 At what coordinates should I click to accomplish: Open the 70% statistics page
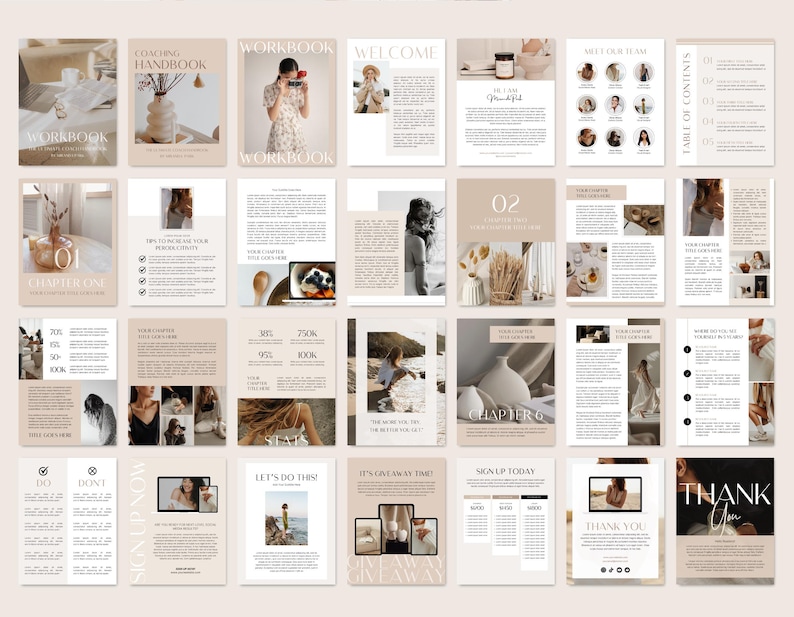click(68, 382)
